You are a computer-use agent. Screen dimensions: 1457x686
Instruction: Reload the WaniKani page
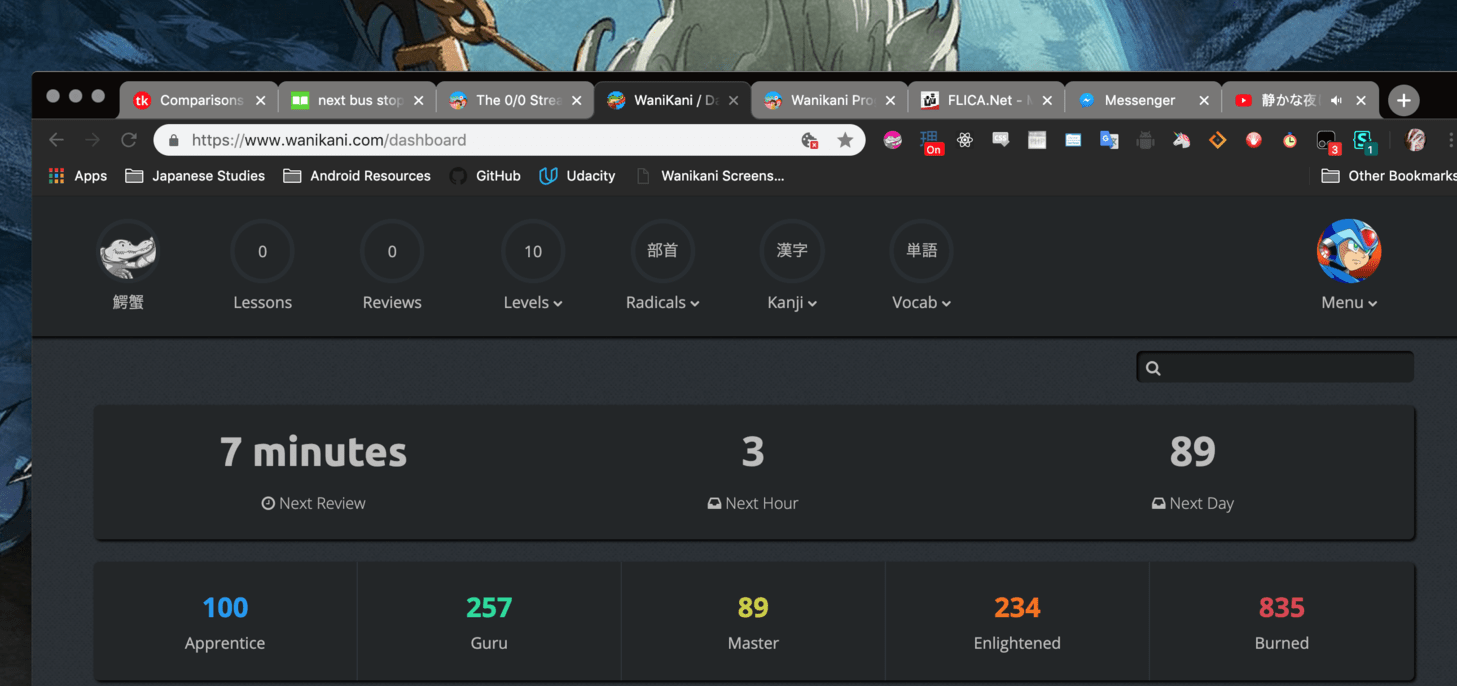(x=128, y=140)
